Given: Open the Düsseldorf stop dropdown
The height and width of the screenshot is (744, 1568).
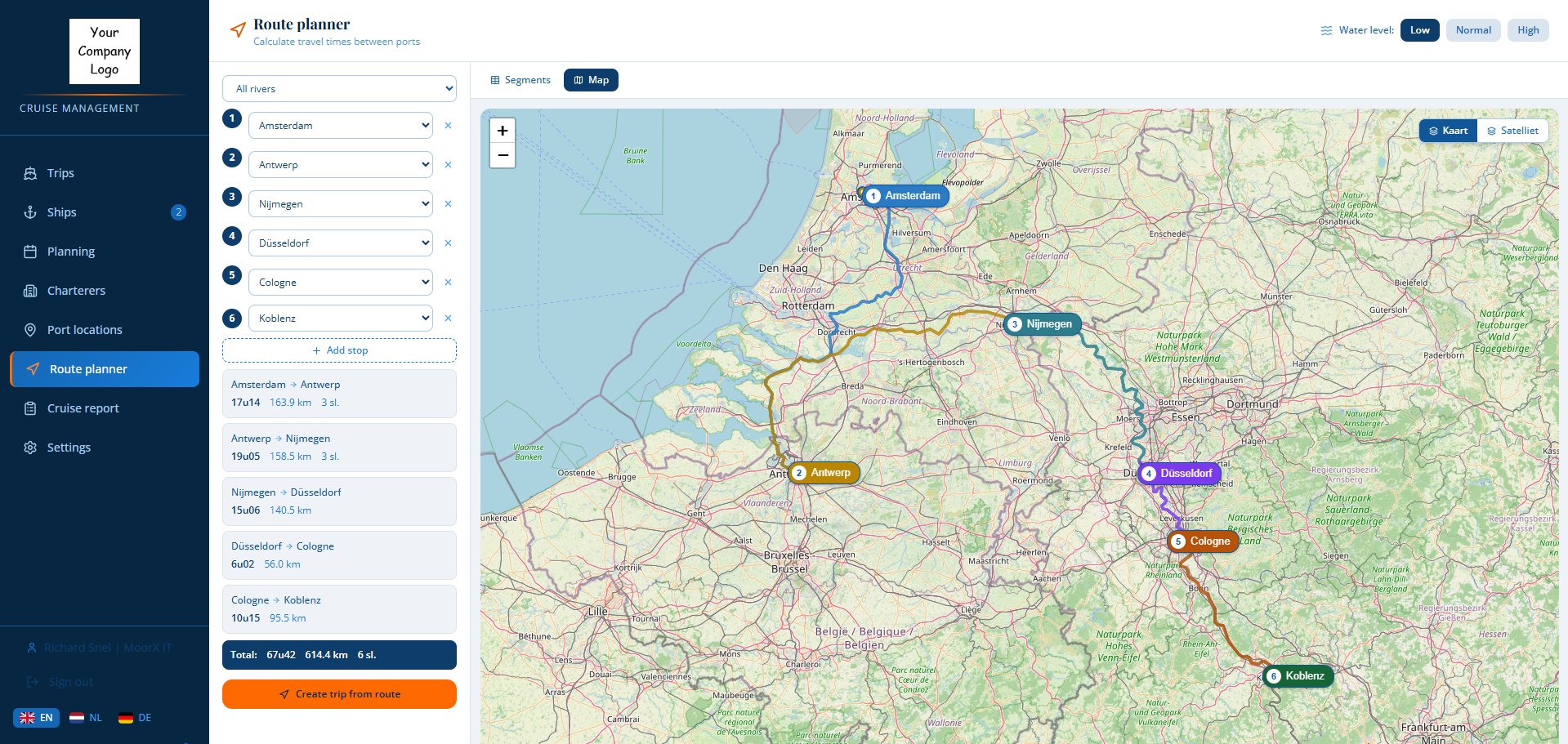Looking at the screenshot, I should click(340, 243).
